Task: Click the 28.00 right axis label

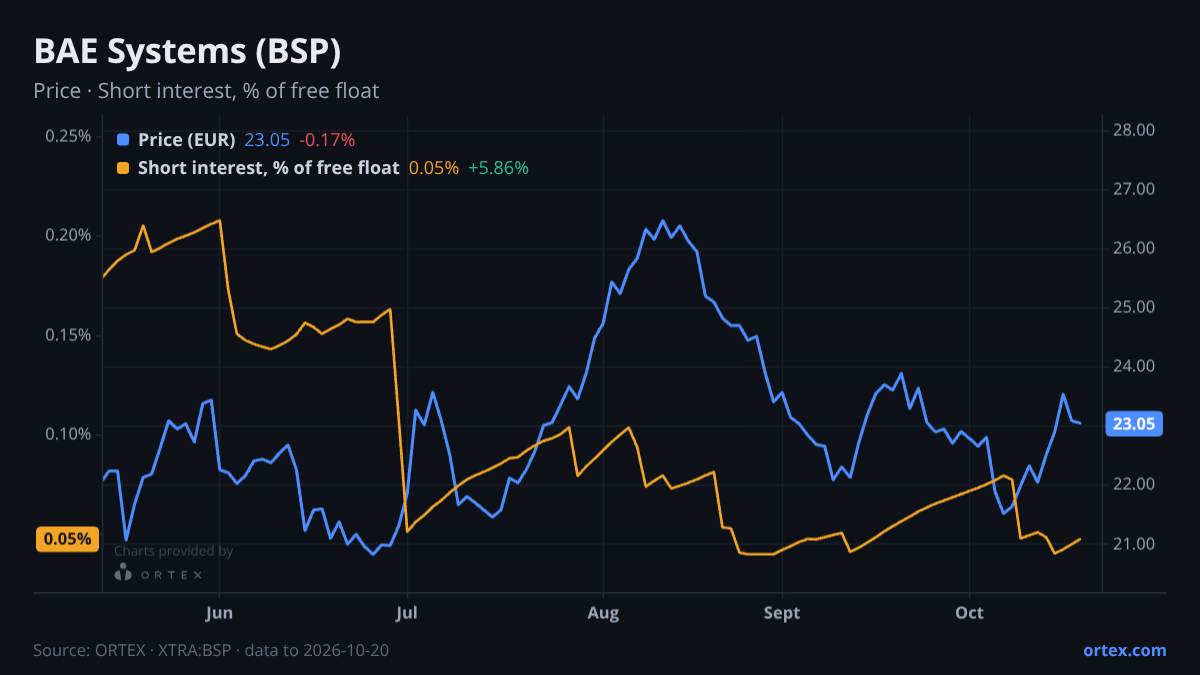Action: 1134,130
